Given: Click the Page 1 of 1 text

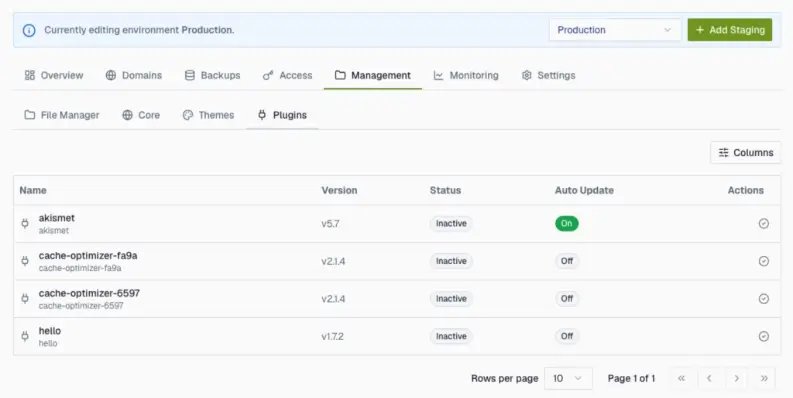Looking at the screenshot, I should pos(631,378).
